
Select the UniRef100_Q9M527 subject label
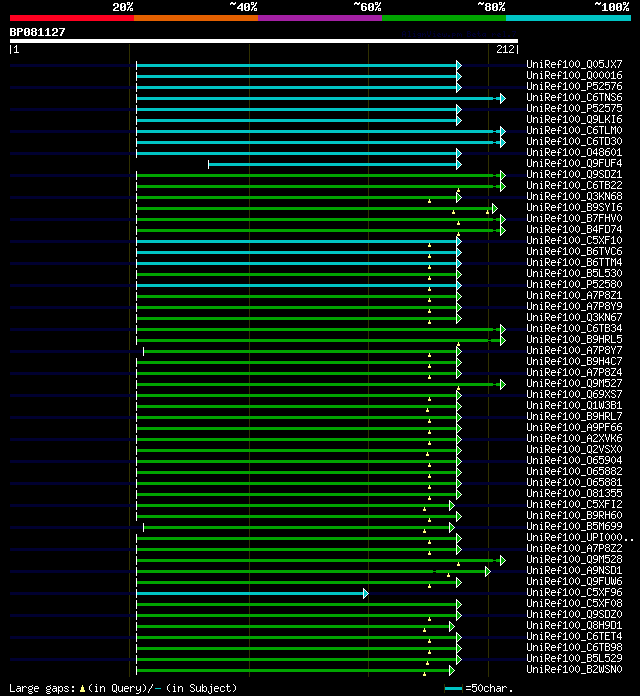pyautogui.click(x=574, y=384)
